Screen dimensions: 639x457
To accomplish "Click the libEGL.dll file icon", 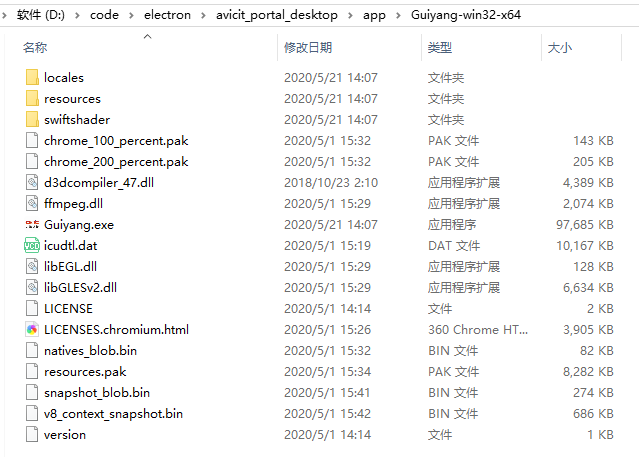I will click(x=32, y=266).
